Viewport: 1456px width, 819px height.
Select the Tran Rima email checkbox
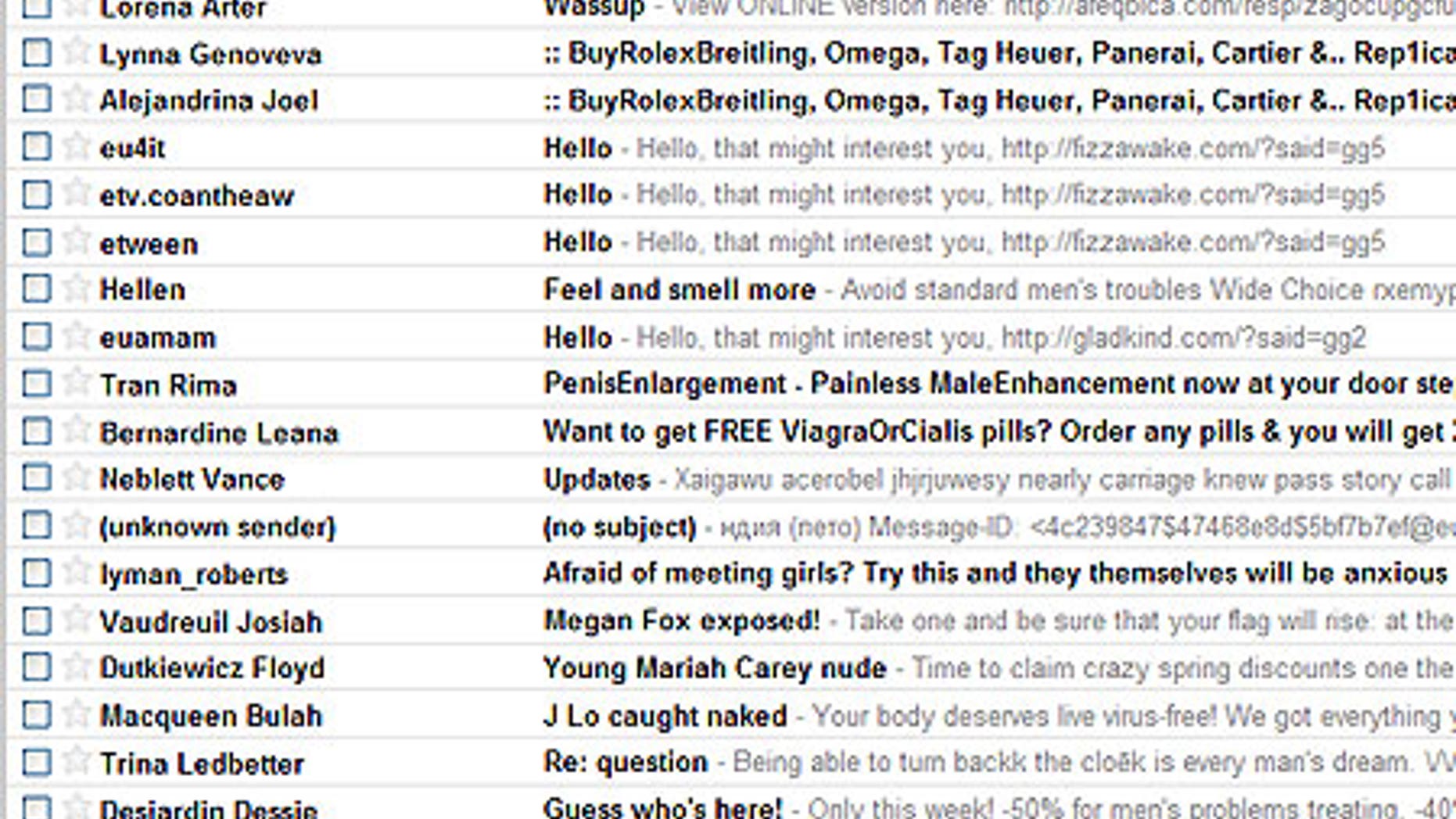(37, 384)
